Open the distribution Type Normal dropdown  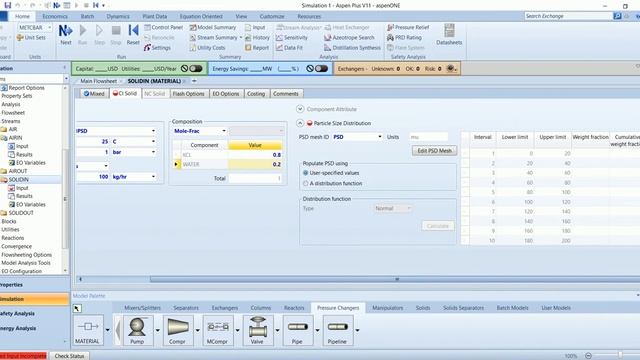(409, 209)
